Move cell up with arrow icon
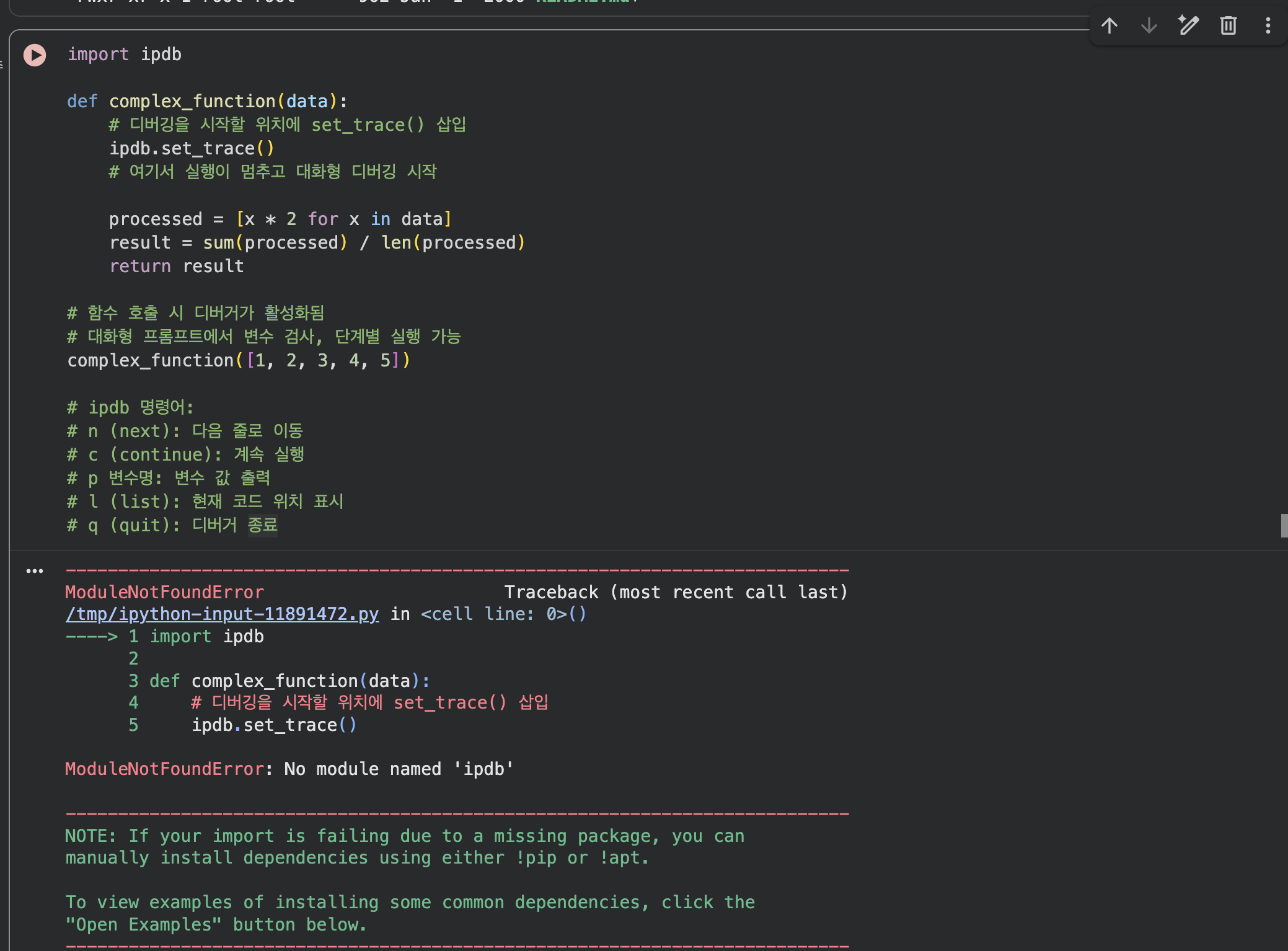This screenshot has height=951, width=1288. coord(1109,25)
